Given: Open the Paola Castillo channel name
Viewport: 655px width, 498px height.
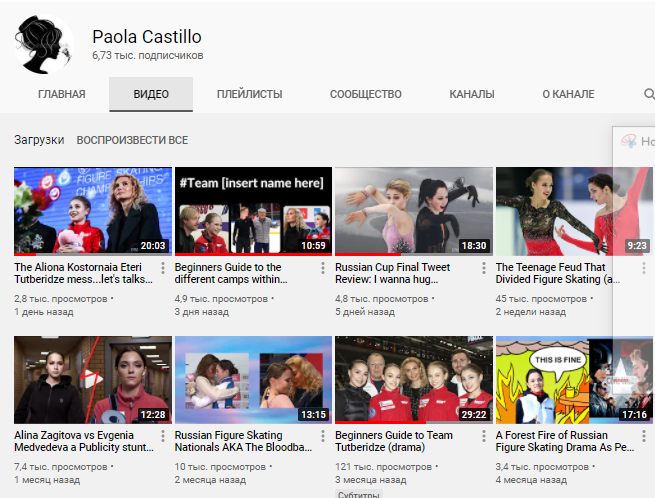Looking at the screenshot, I should tap(147, 37).
